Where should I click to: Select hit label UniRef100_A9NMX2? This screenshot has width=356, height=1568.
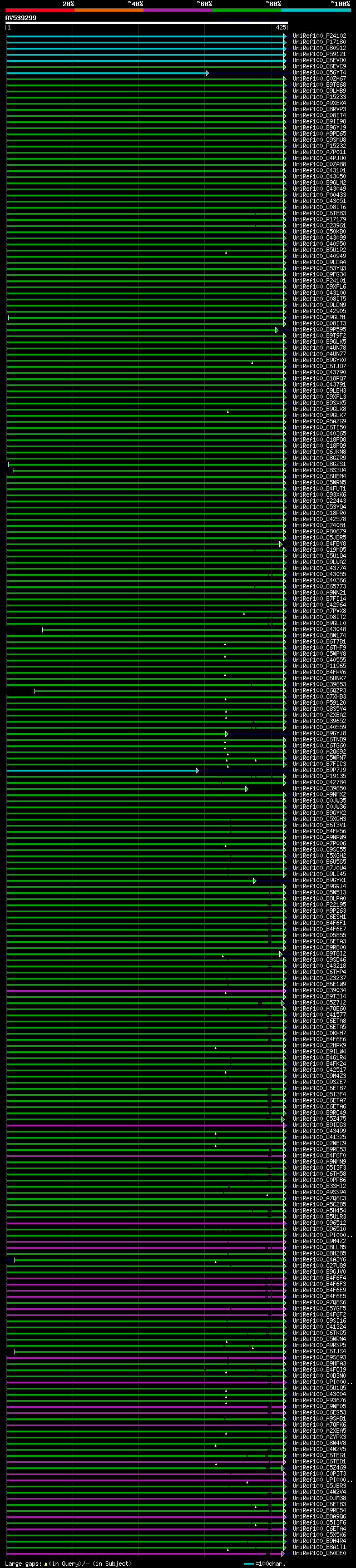tap(319, 794)
